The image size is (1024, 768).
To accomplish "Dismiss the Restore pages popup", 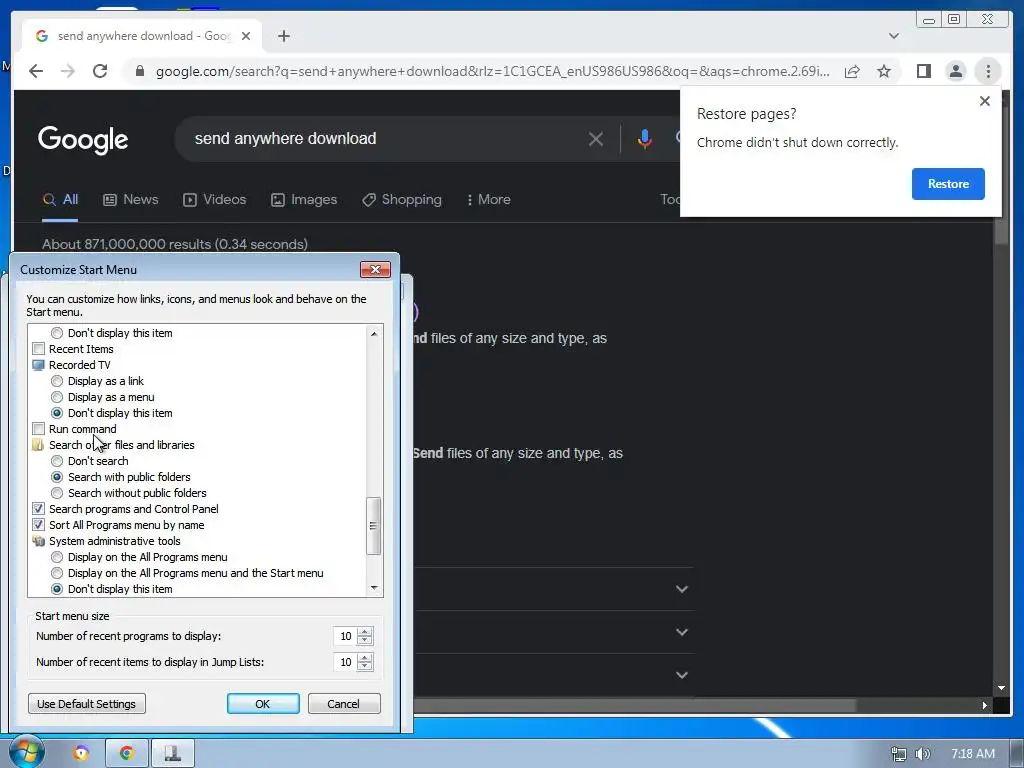I will (x=985, y=101).
